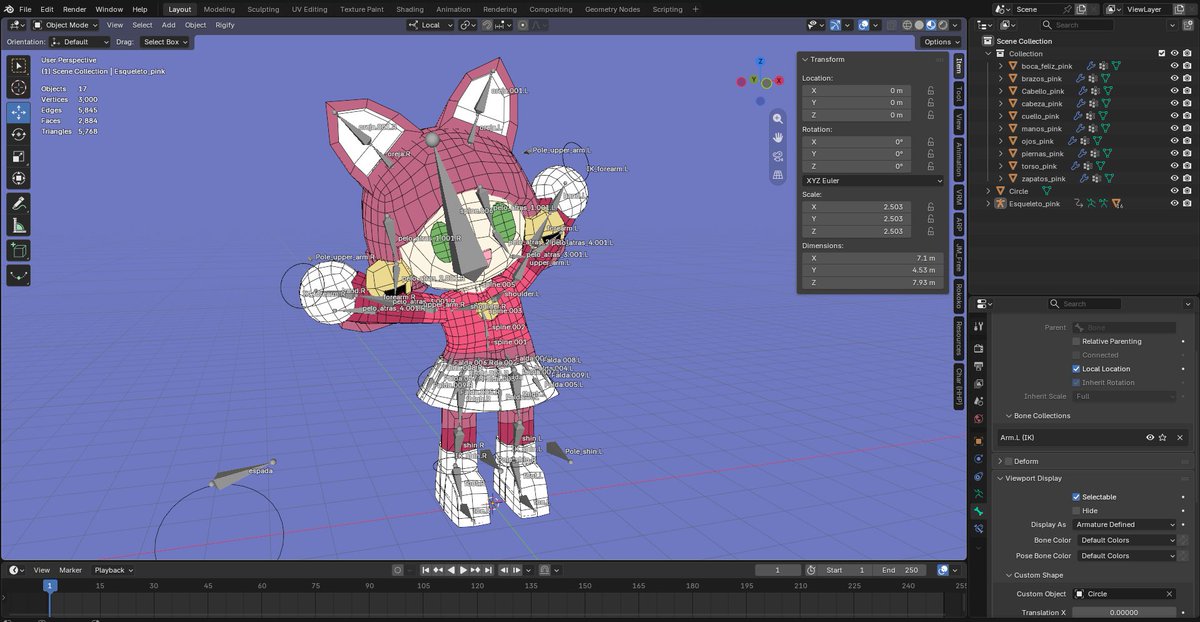The height and width of the screenshot is (622, 1200).
Task: Open the viewport Options button
Action: [x=941, y=42]
